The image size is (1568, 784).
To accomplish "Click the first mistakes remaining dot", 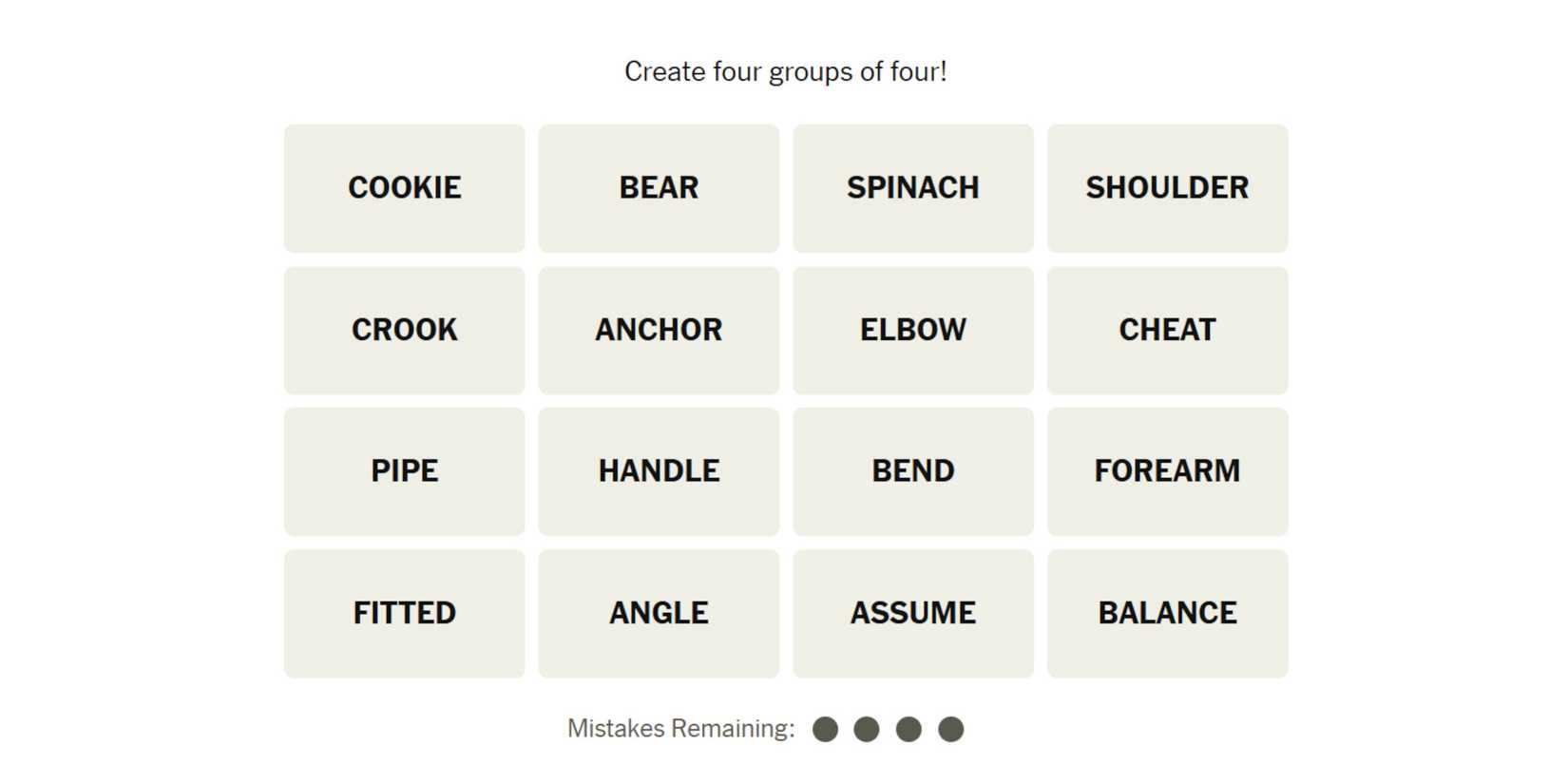I will (x=825, y=729).
